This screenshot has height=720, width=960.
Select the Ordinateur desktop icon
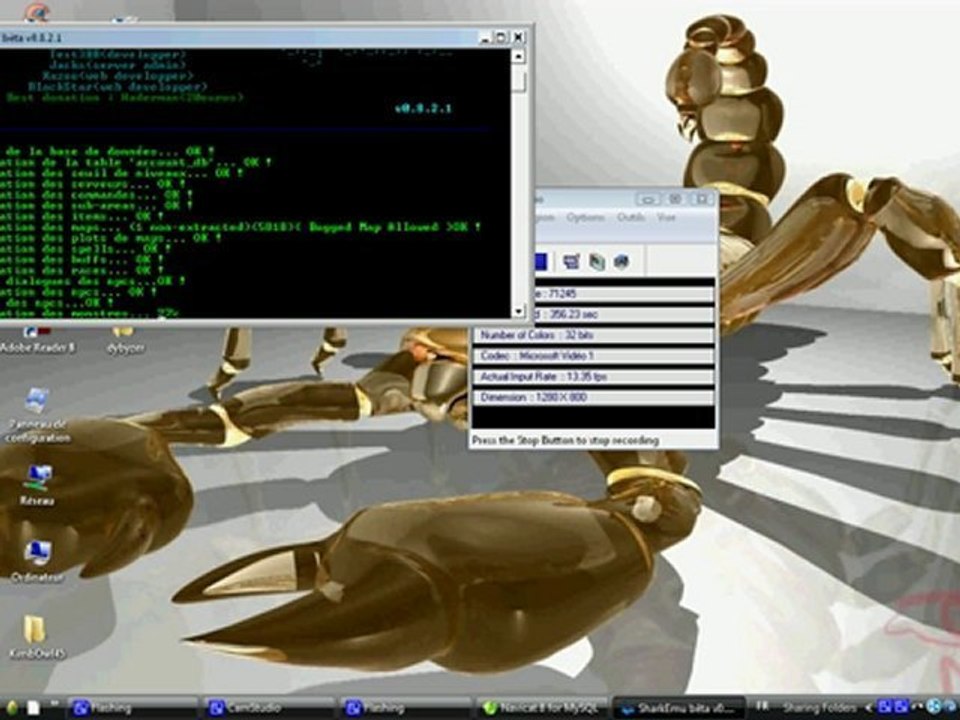point(37,561)
